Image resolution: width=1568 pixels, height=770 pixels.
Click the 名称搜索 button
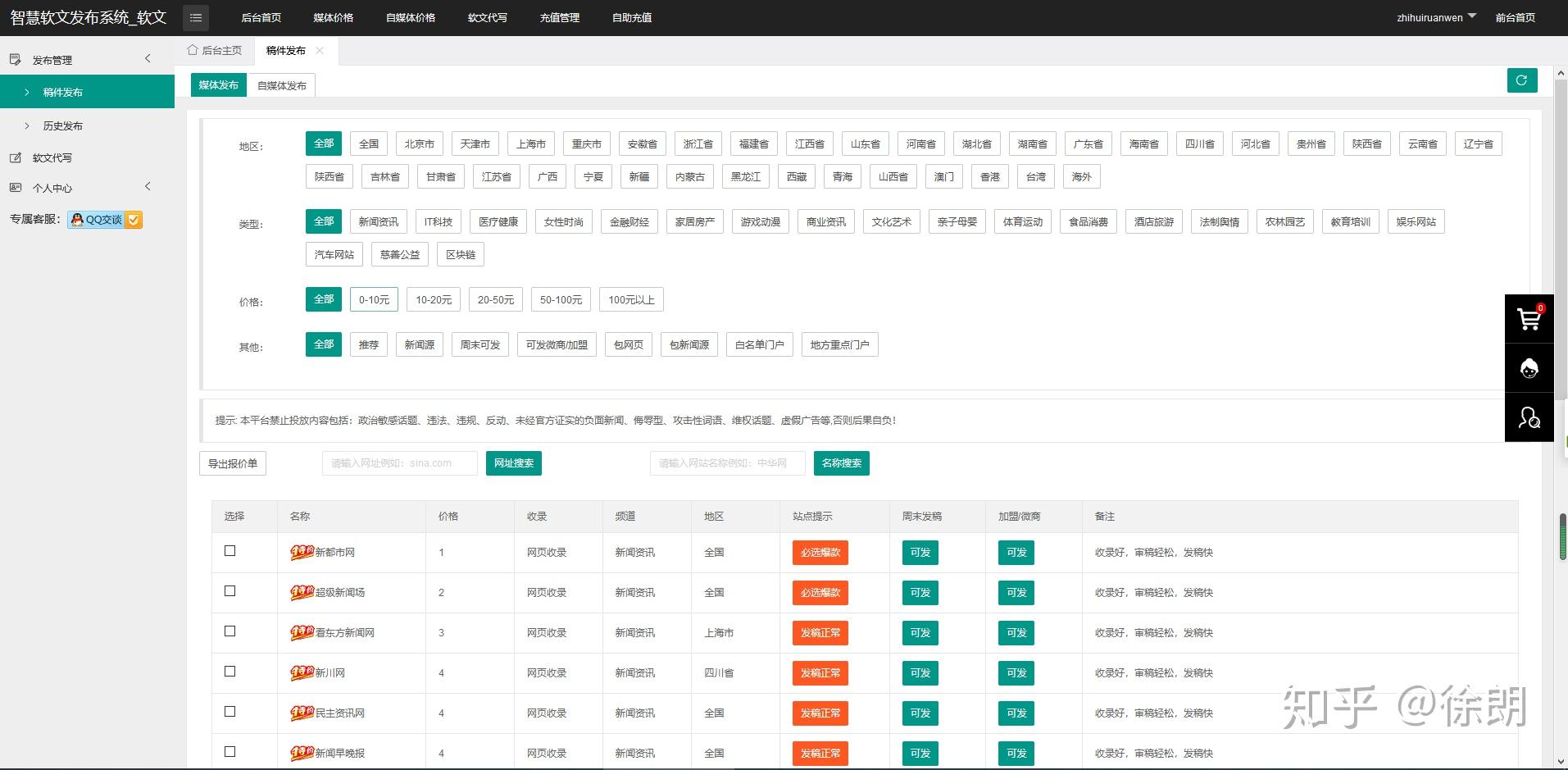[x=842, y=463]
